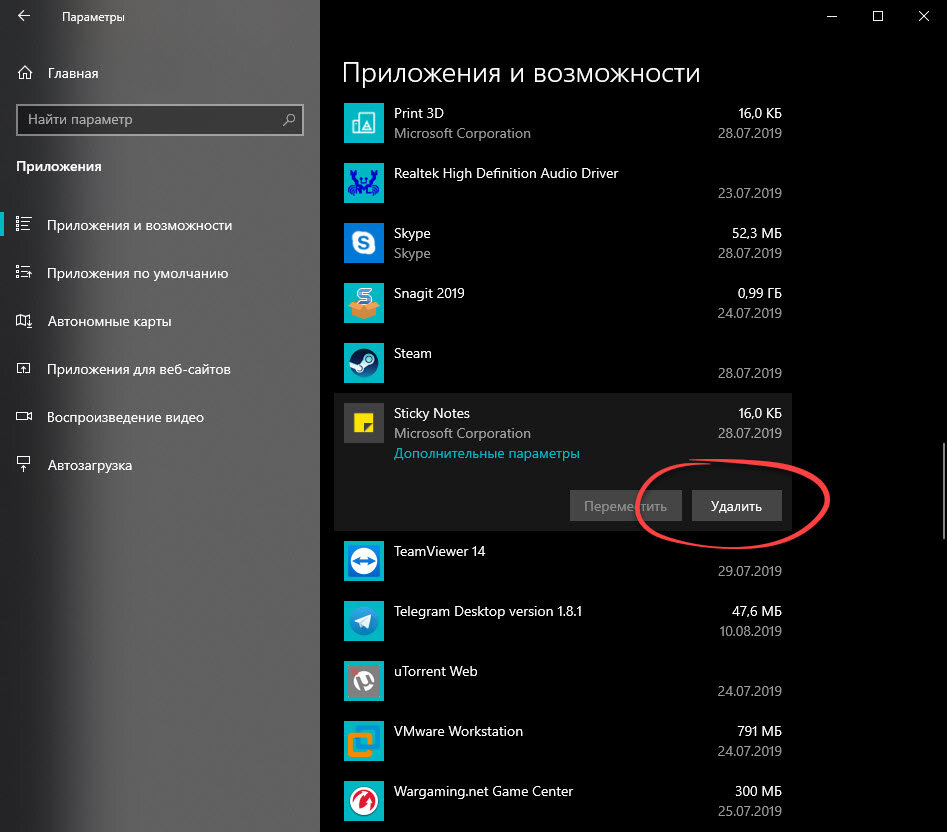Screen dimensions: 947x832
Task: Click the Snagit 2019 app icon
Action: pos(364,303)
